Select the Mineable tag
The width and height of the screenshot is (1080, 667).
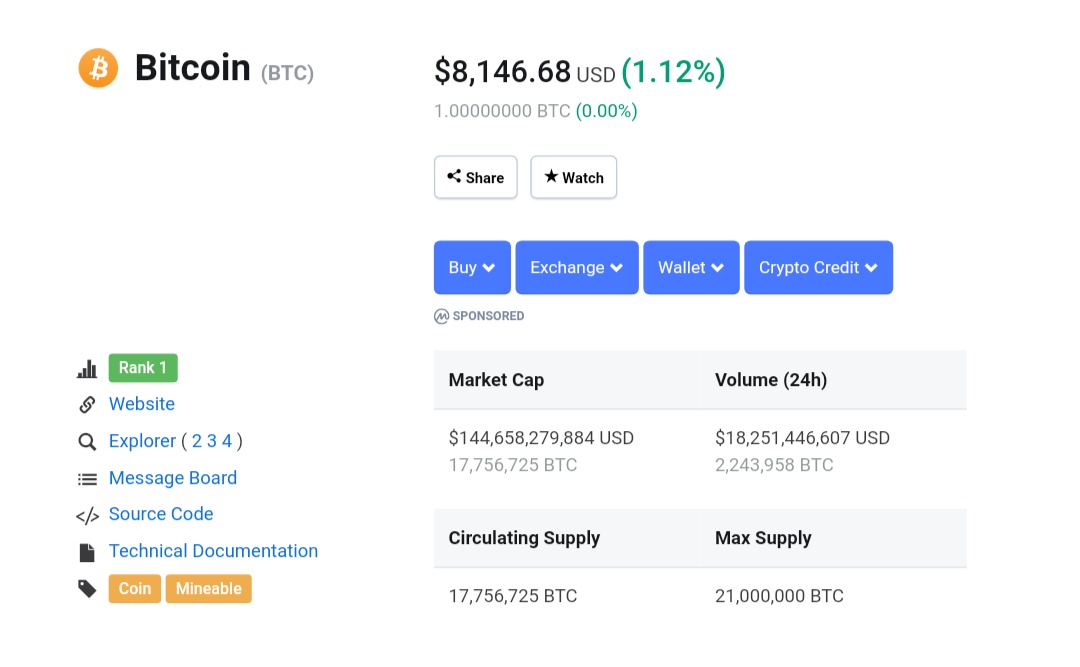[x=209, y=589]
